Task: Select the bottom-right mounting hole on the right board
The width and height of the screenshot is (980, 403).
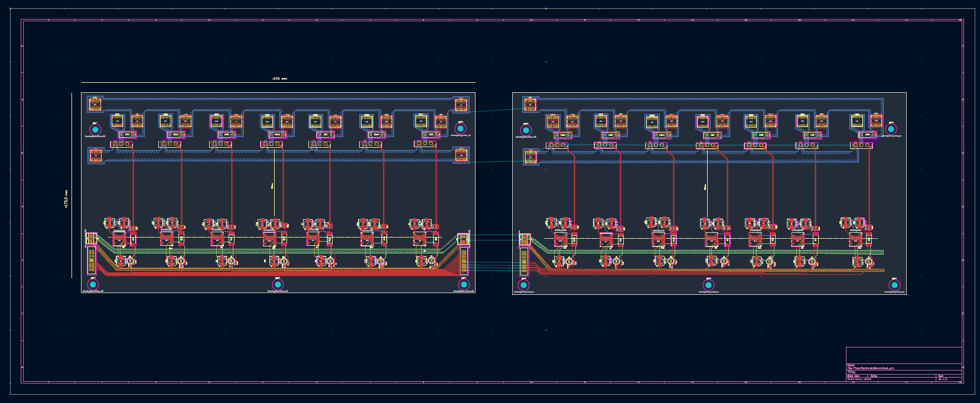Action: 894,284
